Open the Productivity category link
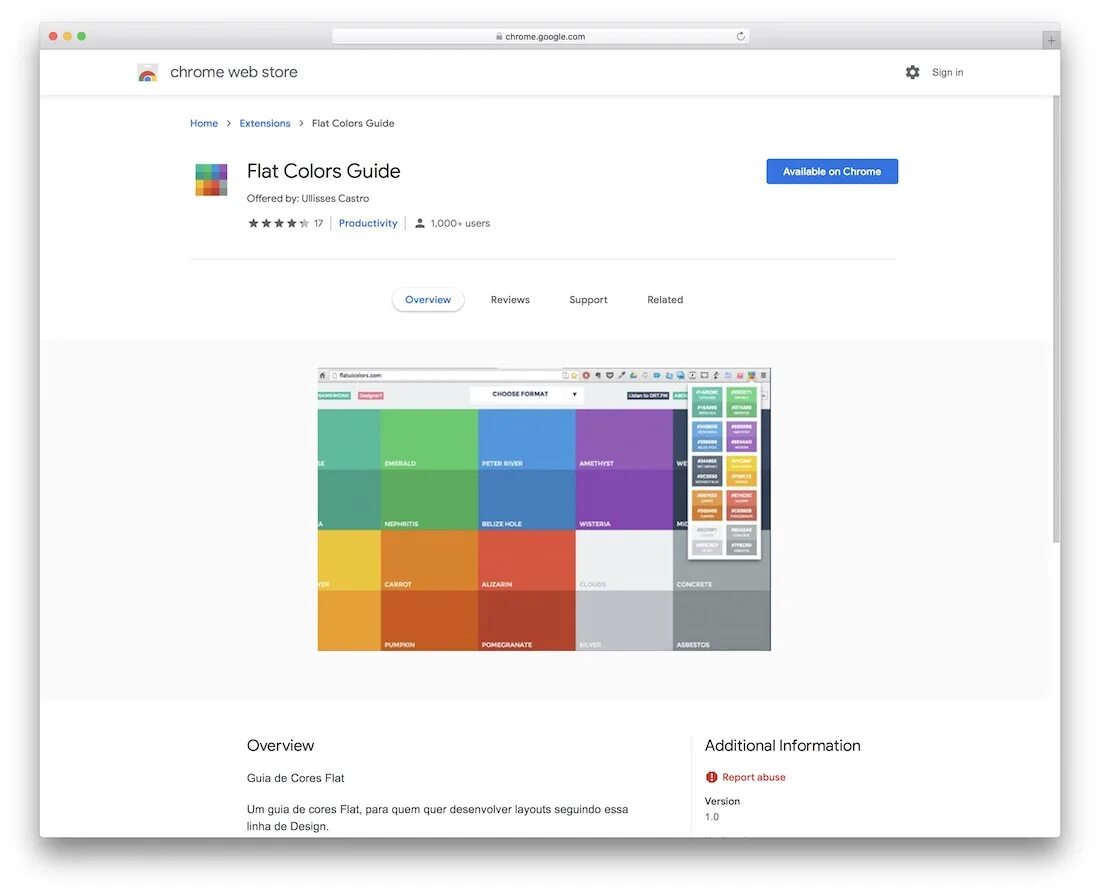The image size is (1100, 894). pyautogui.click(x=368, y=223)
